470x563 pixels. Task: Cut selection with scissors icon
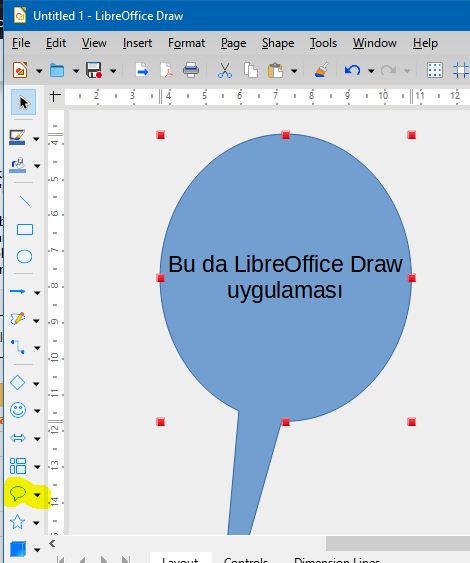(225, 70)
